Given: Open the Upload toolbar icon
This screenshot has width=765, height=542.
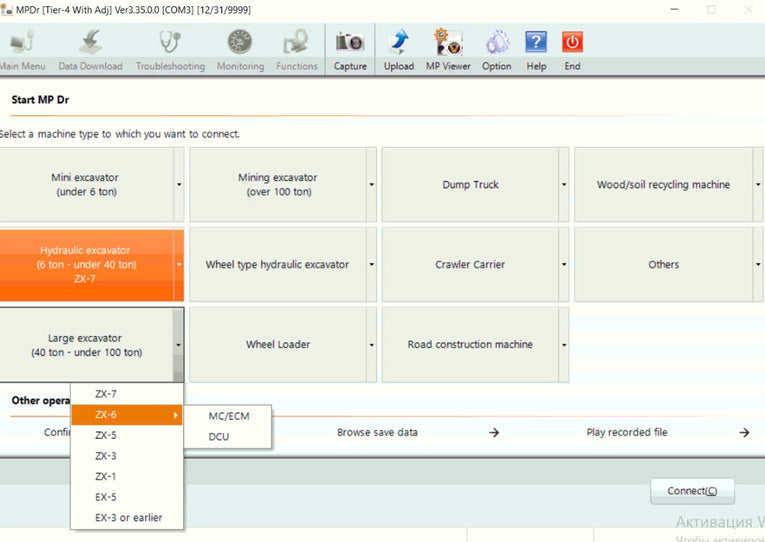Looking at the screenshot, I should 398,44.
